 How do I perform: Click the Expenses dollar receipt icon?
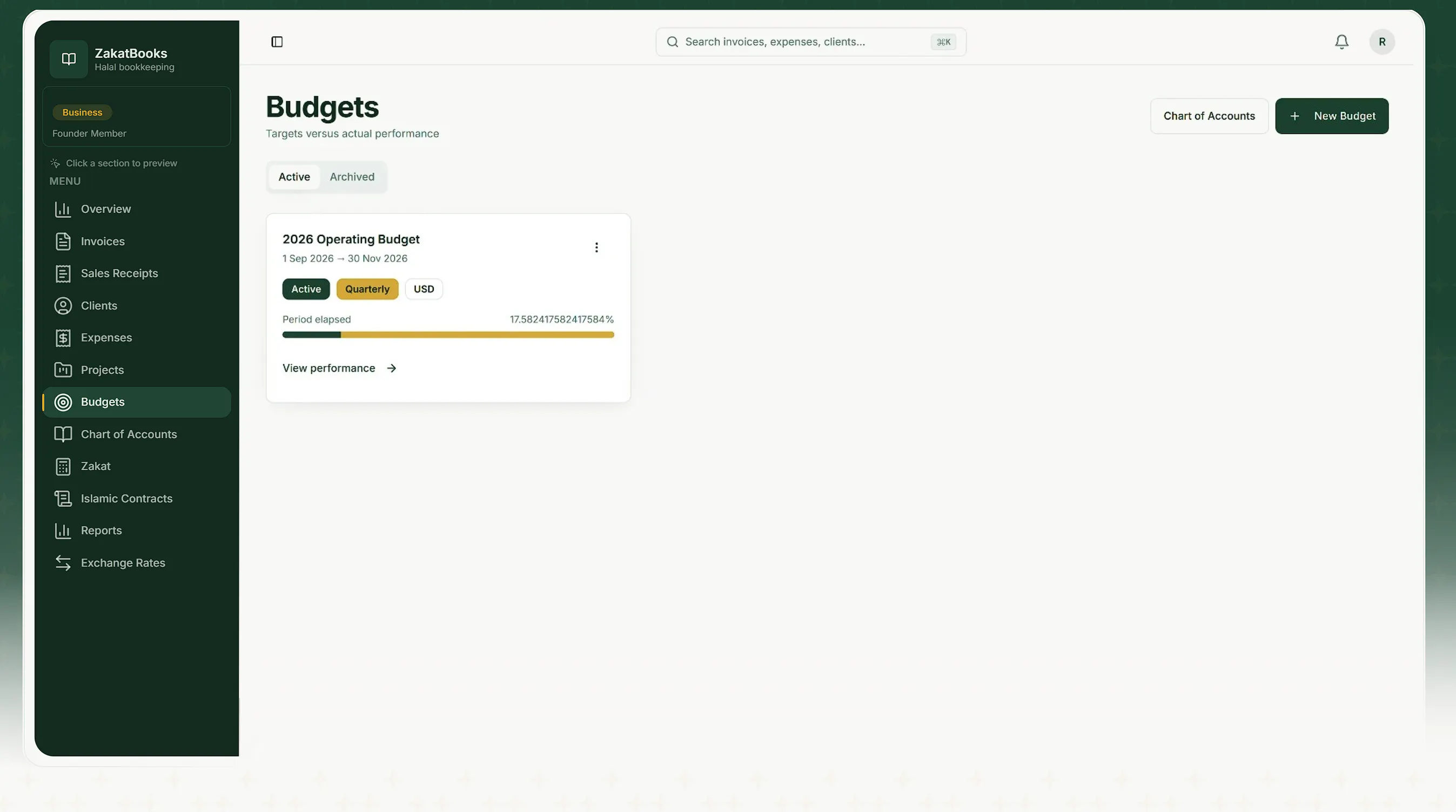point(63,338)
